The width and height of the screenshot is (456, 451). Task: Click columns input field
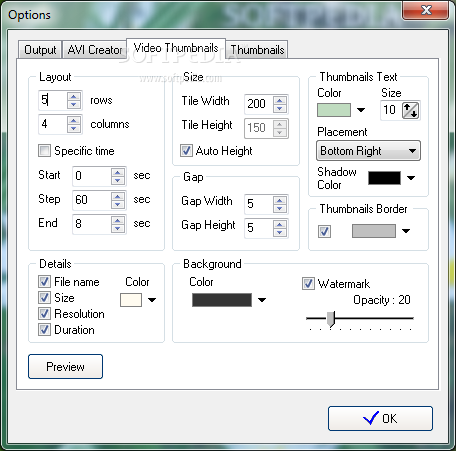coord(53,124)
